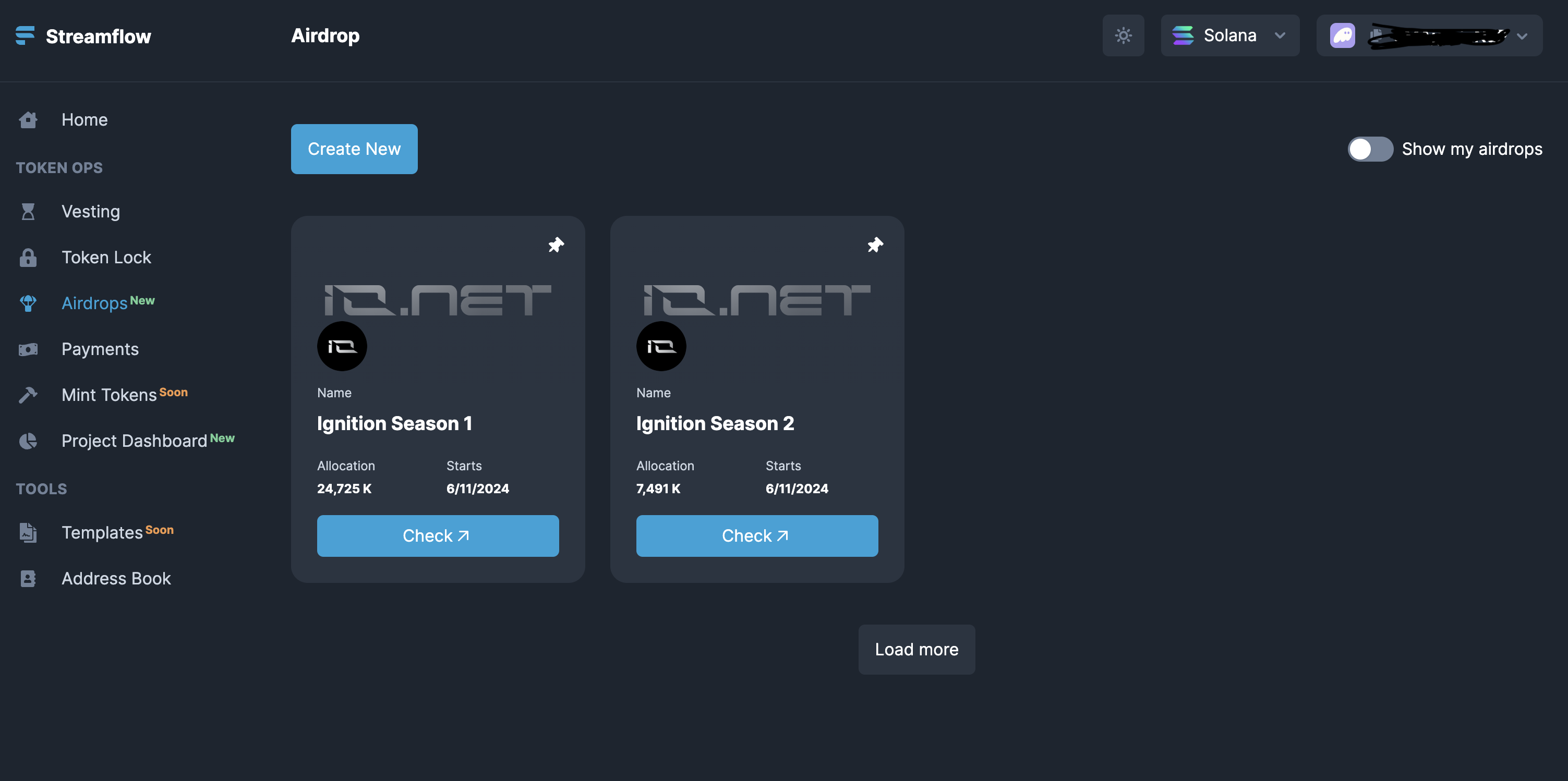Screen dimensions: 1568x781
Task: Toggle light theme with sun icon
Action: pyautogui.click(x=1123, y=36)
